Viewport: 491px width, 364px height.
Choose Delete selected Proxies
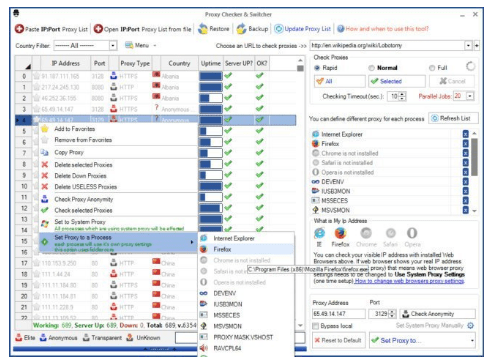(x=118, y=165)
